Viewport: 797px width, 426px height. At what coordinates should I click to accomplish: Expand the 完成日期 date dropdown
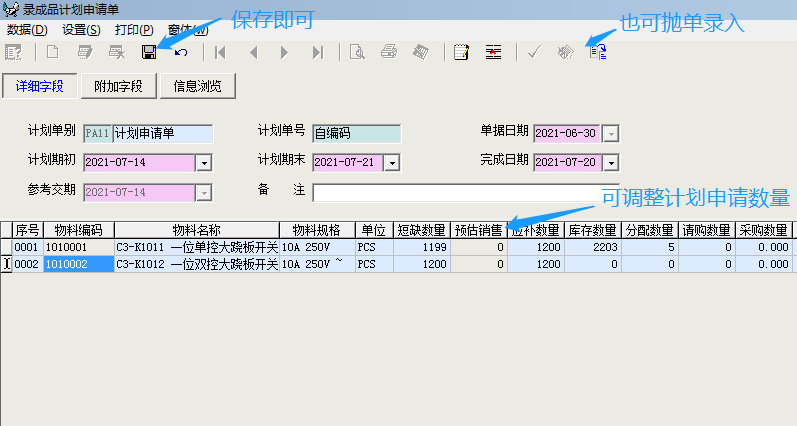(x=612, y=162)
